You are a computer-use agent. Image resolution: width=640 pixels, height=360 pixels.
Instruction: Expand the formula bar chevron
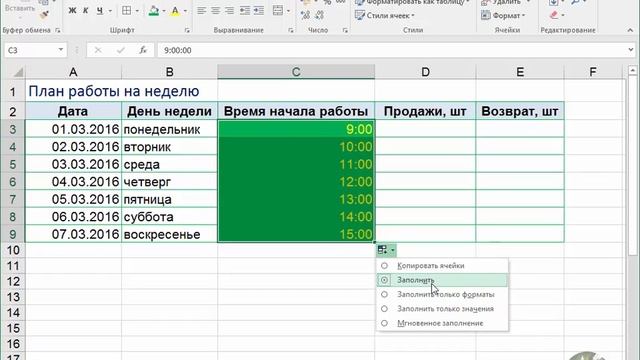pyautogui.click(x=631, y=50)
